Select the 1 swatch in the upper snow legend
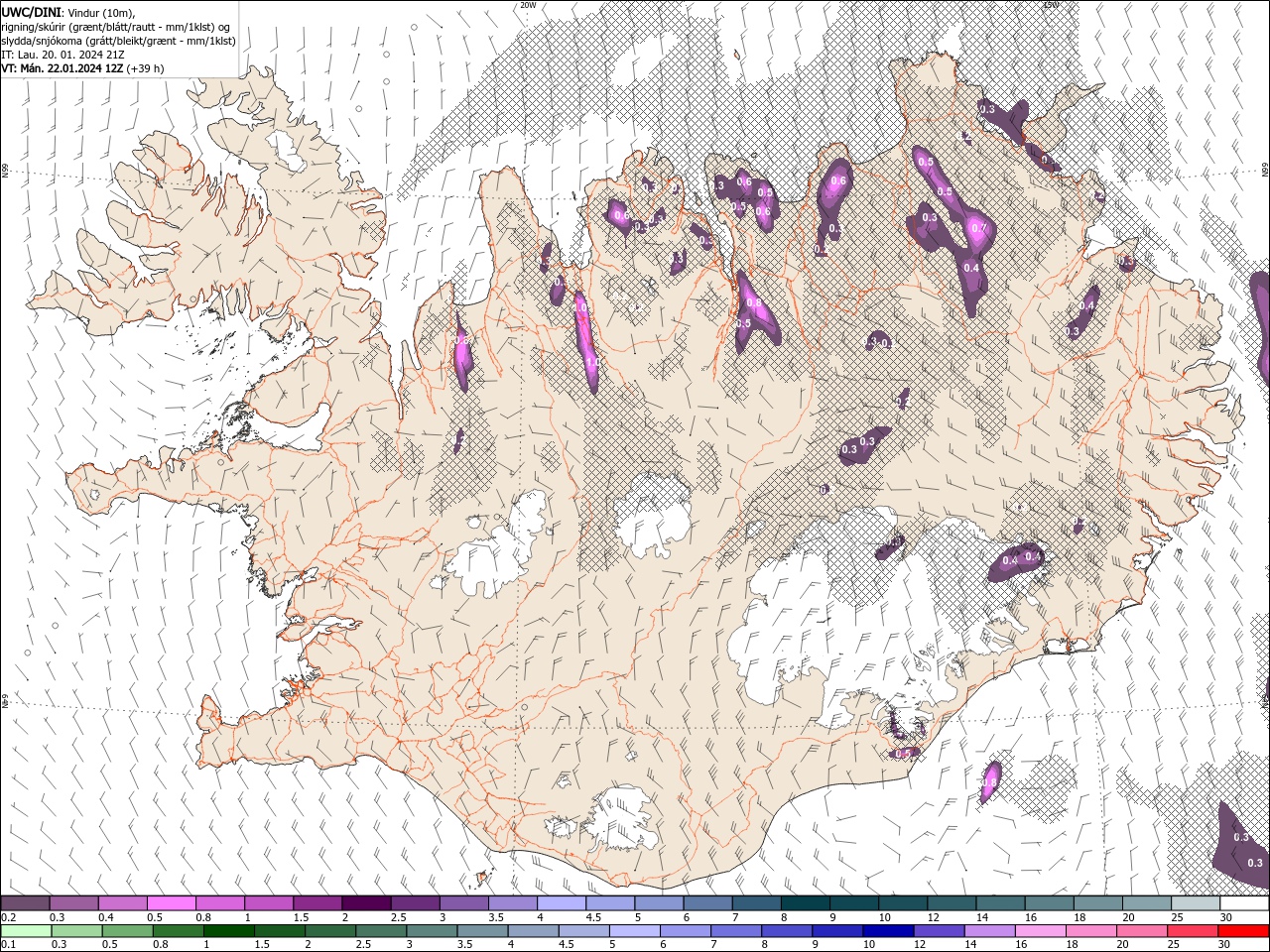The width and height of the screenshot is (1270, 952). tap(268, 903)
